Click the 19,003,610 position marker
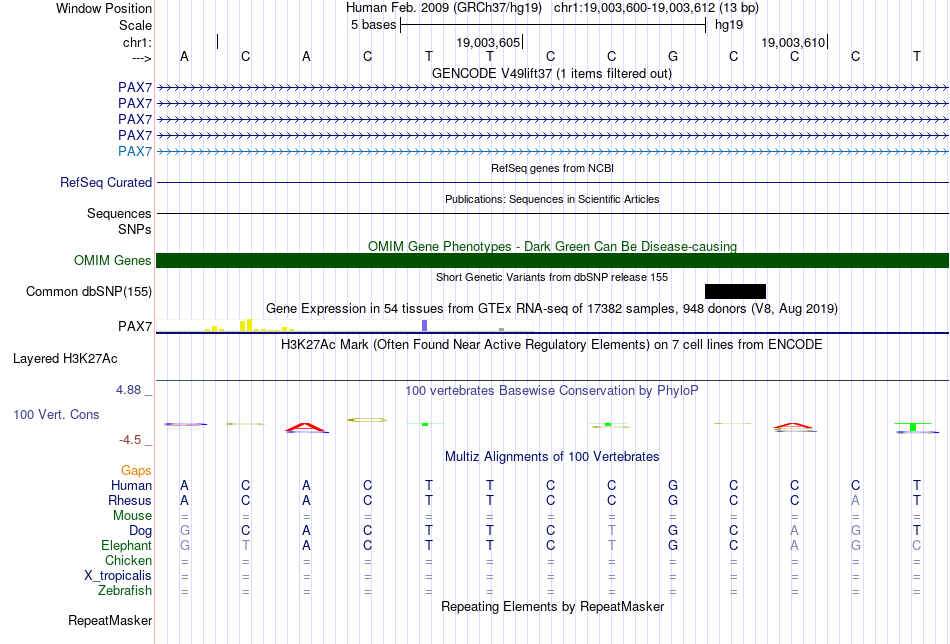 793,42
